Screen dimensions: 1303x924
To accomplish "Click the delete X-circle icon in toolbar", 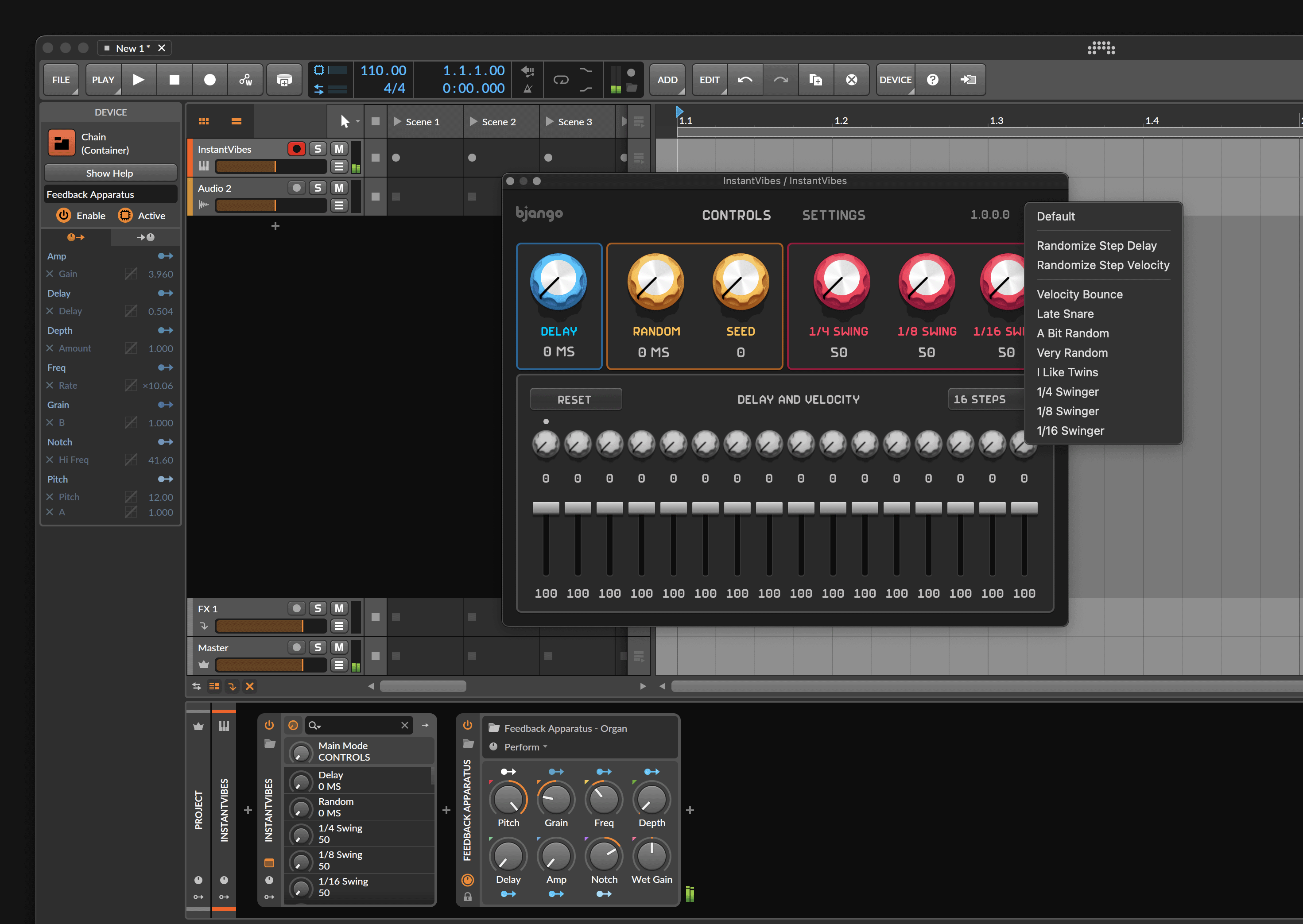I will click(x=851, y=80).
